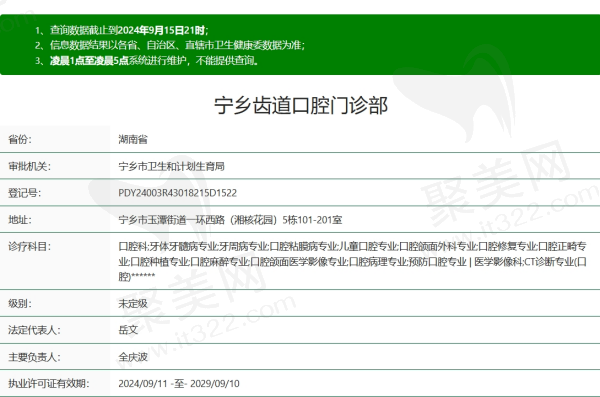Select the name 岳文
Viewport: 600px width, 397px height.
[128, 330]
